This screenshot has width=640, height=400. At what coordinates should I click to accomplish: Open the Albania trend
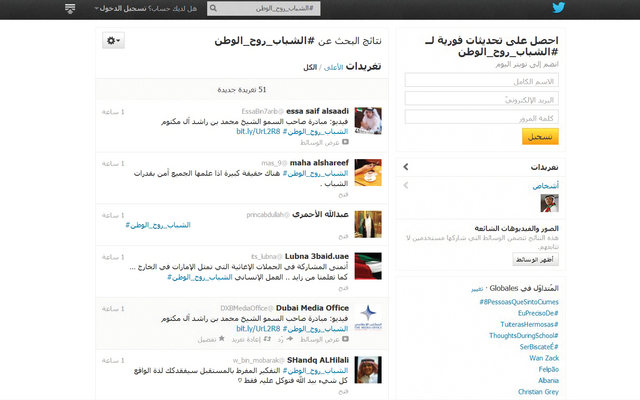[x=548, y=380]
